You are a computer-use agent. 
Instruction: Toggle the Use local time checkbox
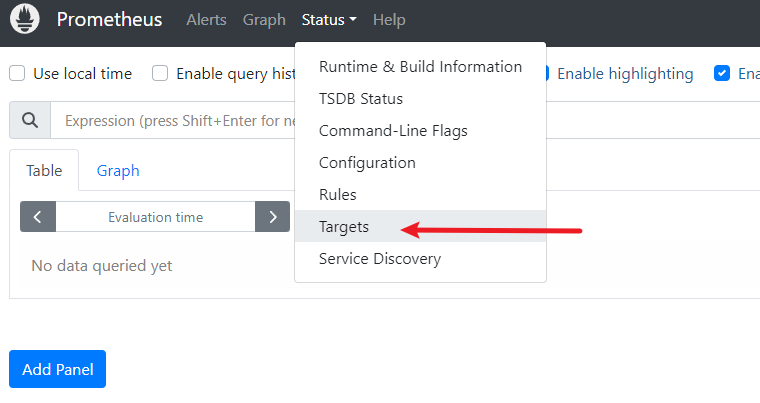click(17, 73)
